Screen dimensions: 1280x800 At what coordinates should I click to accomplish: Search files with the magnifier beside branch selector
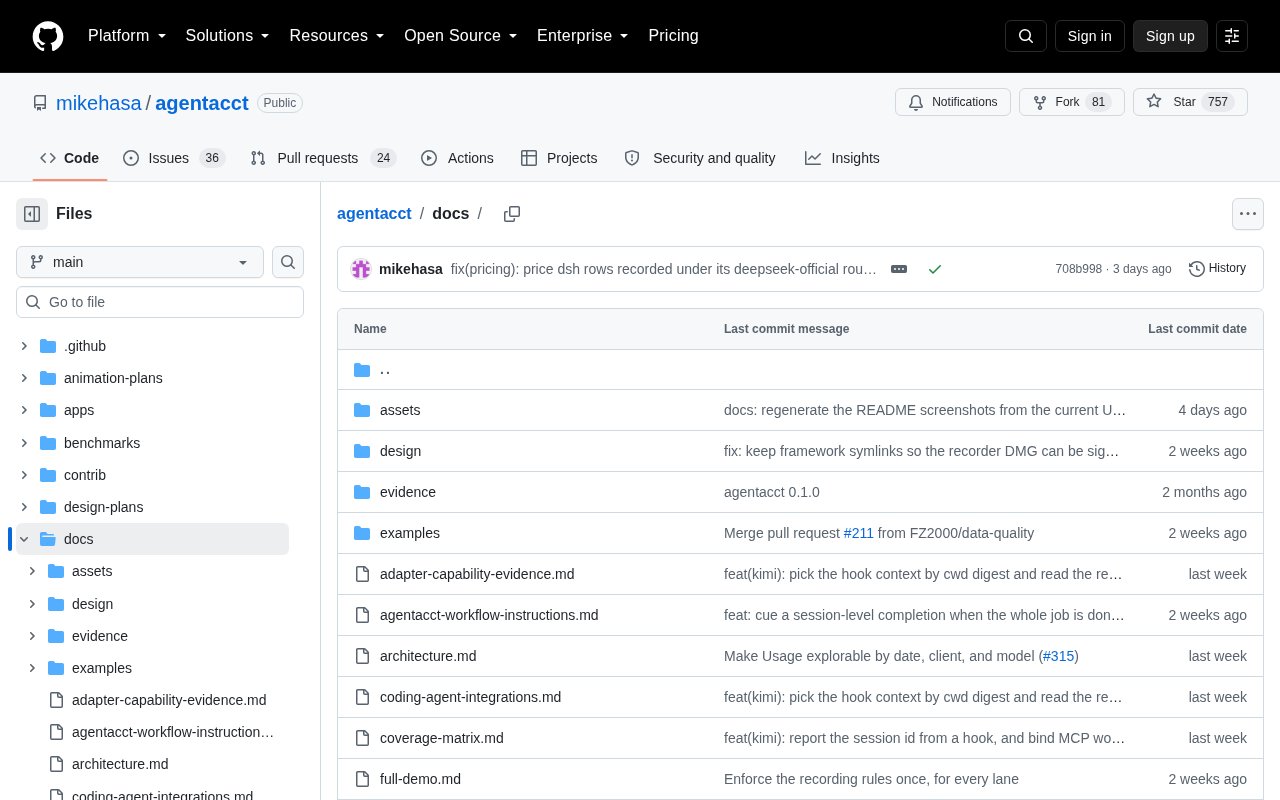click(288, 262)
